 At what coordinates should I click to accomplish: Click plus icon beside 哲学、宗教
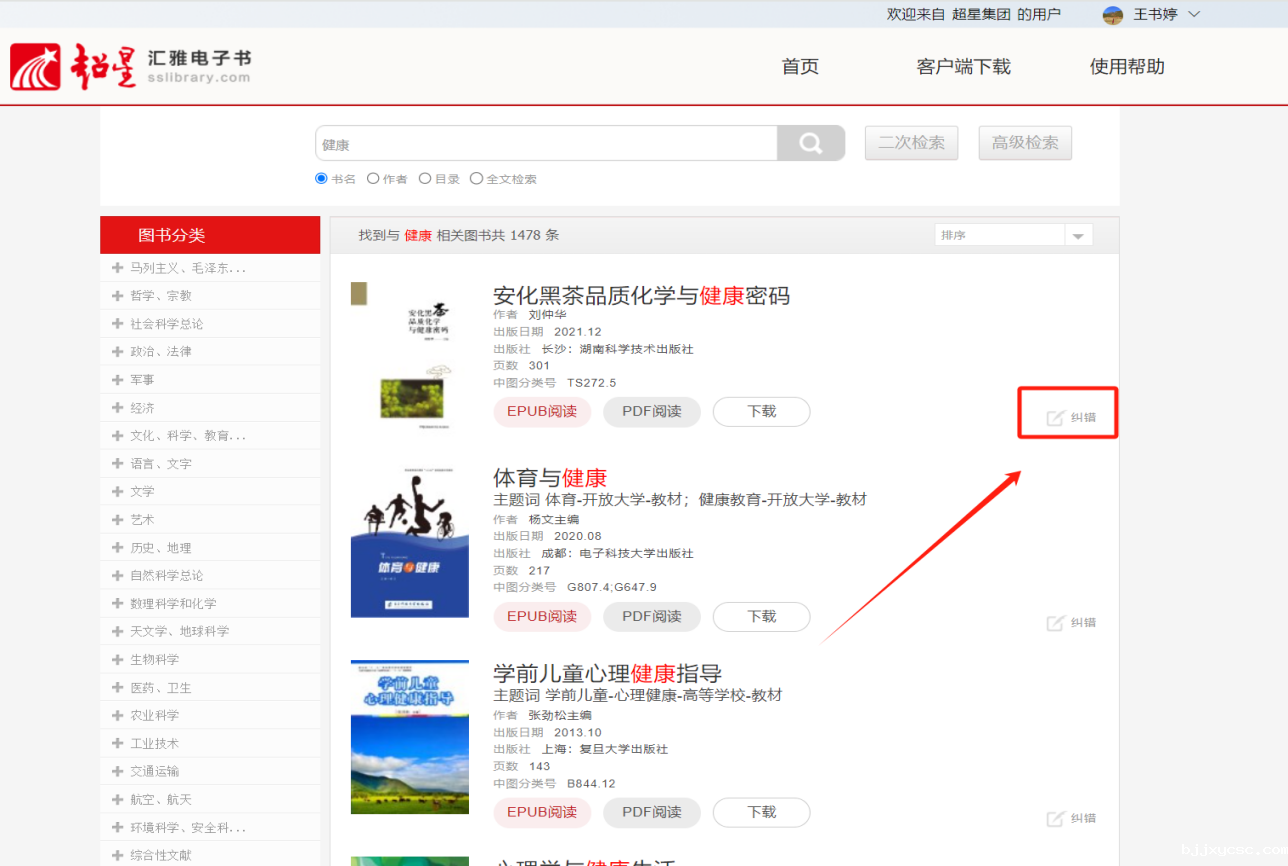[118, 296]
